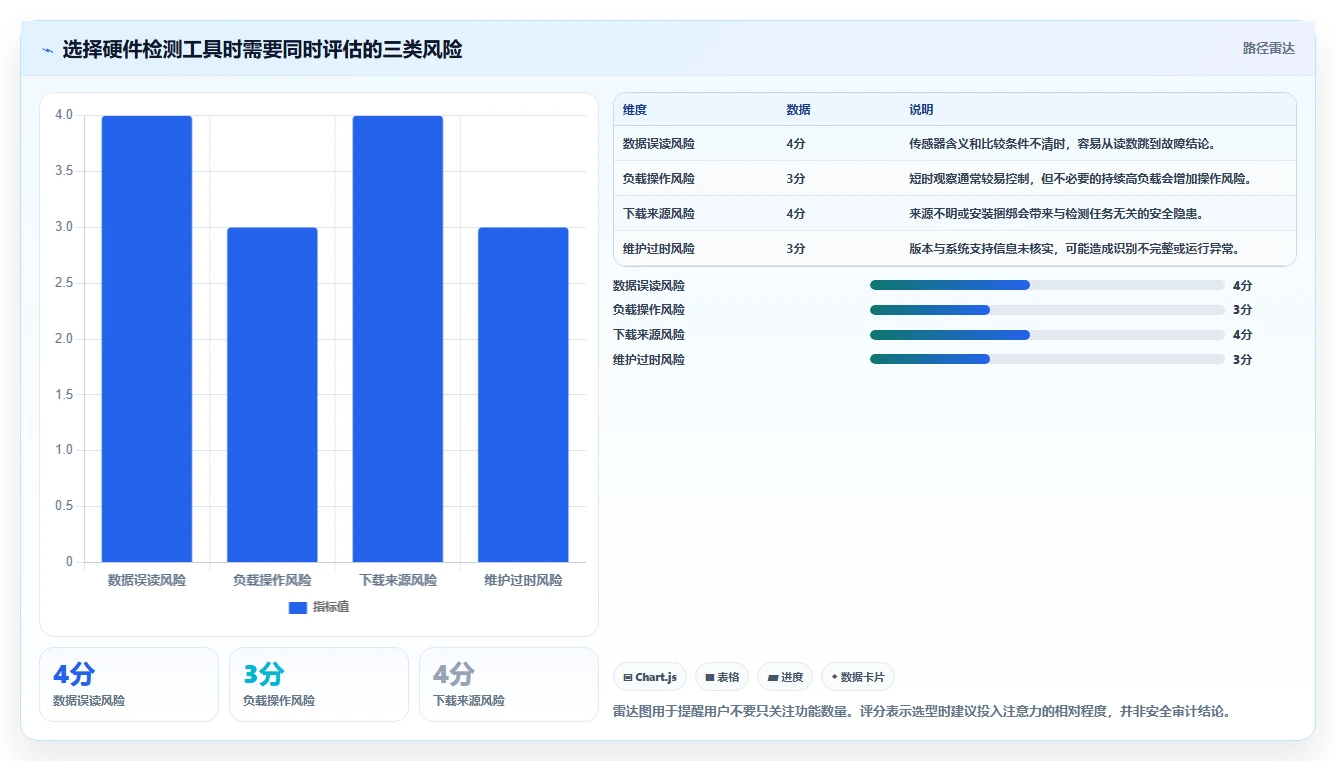The width and height of the screenshot is (1336, 761).
Task: Click the page title 选择硬件检测工具时需要同时评估的三类风险
Action: 262,49
